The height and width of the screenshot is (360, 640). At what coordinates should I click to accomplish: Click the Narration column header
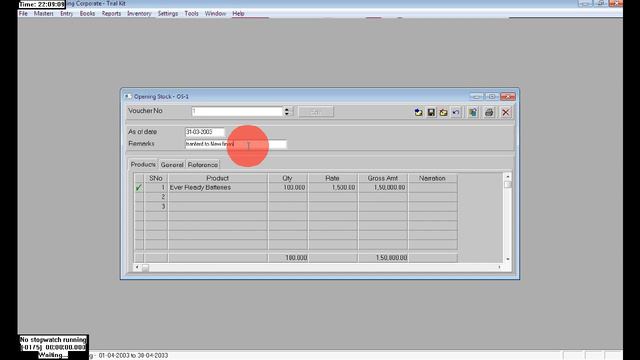433,178
